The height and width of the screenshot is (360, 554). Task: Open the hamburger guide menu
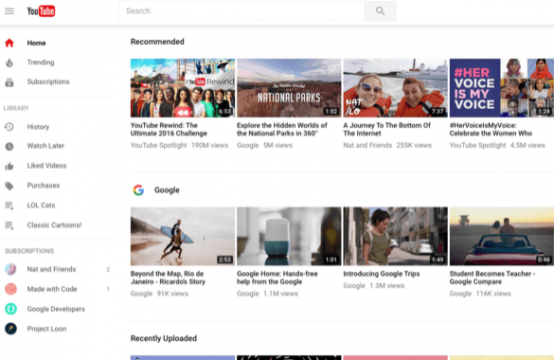click(10, 11)
